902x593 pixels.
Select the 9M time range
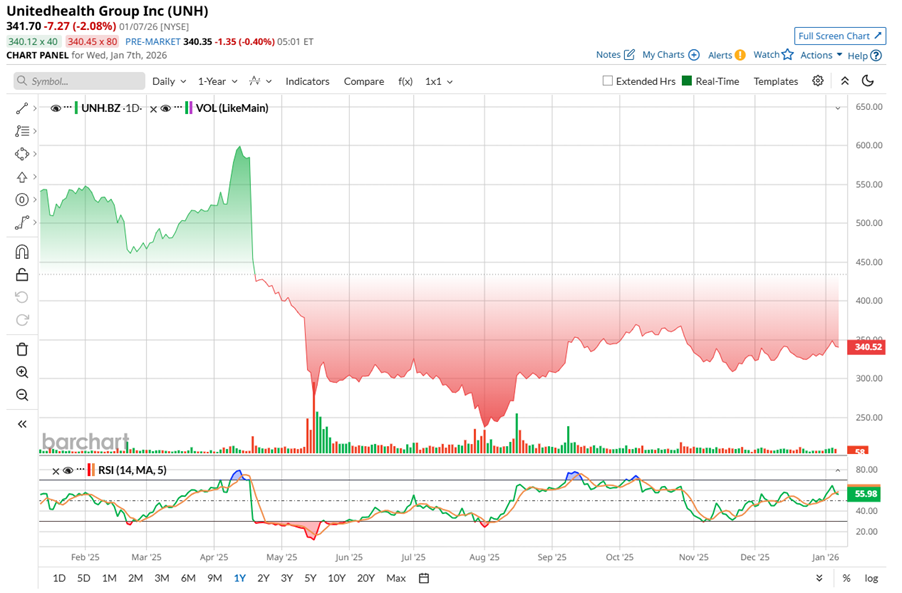[214, 578]
